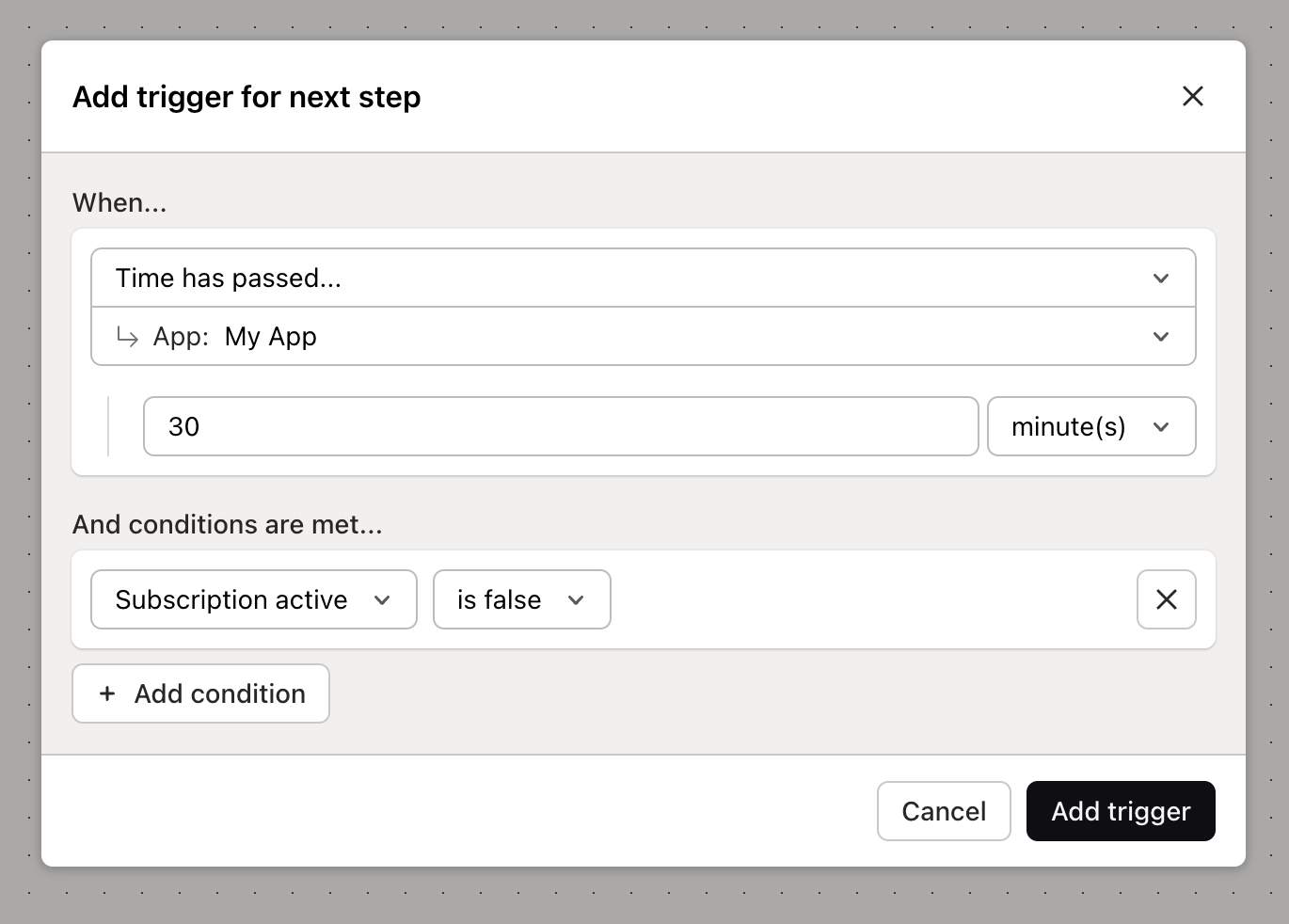Click the Cancel button

coord(943,810)
